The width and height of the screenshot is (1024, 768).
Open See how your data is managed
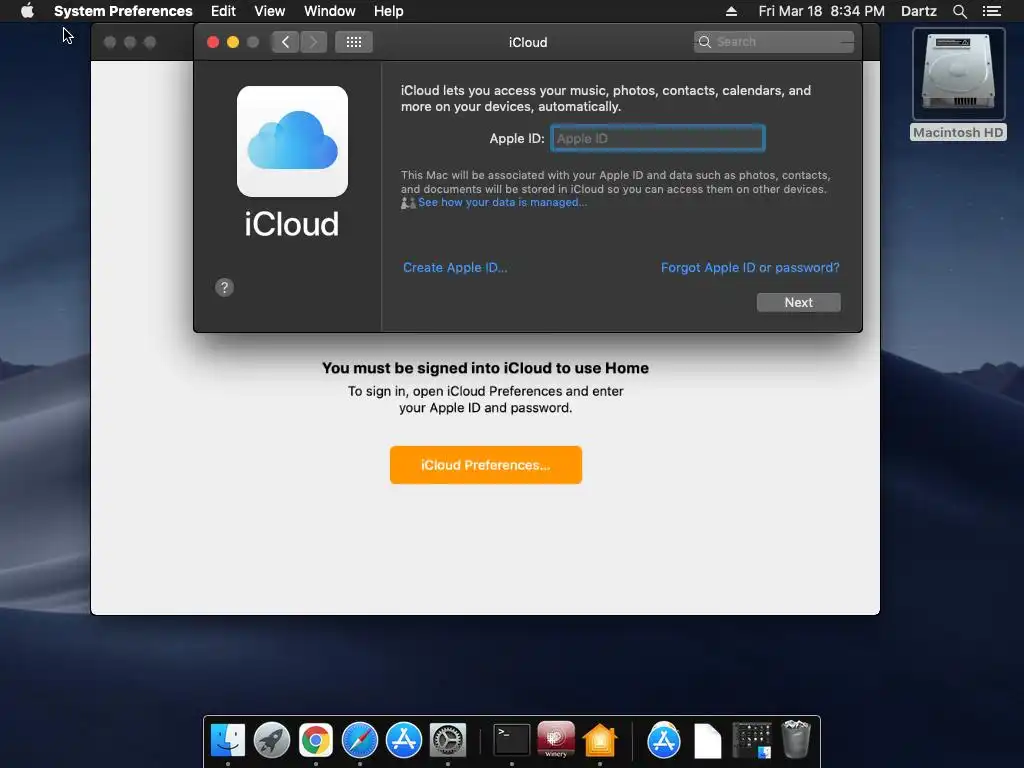tap(502, 202)
